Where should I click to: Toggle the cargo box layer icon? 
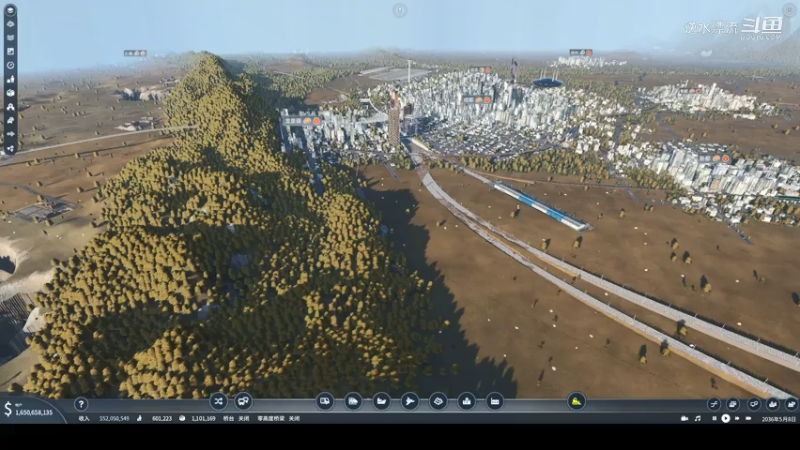click(10, 93)
